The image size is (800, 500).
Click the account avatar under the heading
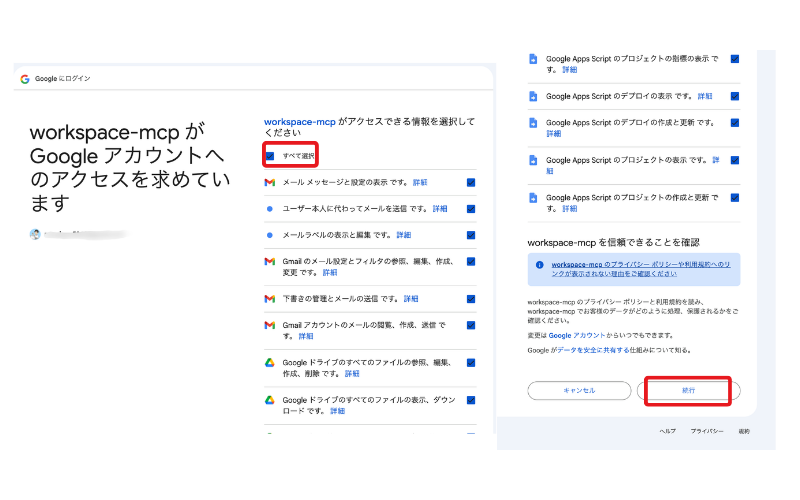35,234
